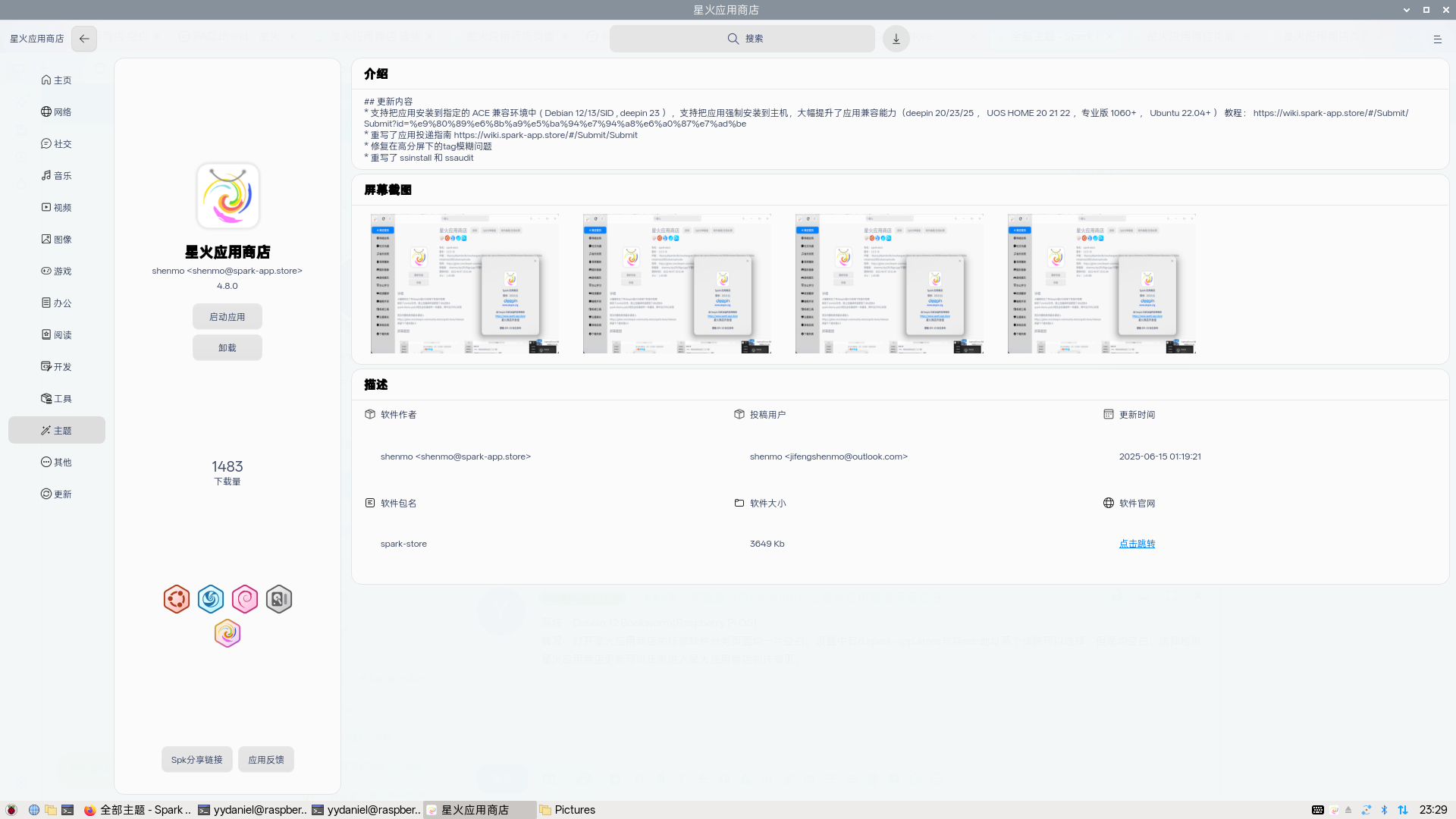Select the 主题 themes sidebar item
Screen dimensions: 1456x819
pos(57,430)
